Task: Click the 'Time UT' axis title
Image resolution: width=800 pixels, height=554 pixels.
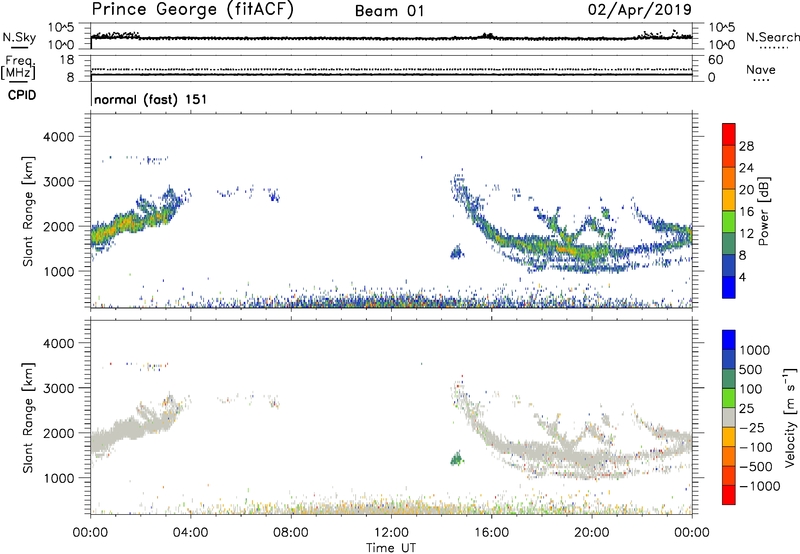Action: (x=391, y=547)
